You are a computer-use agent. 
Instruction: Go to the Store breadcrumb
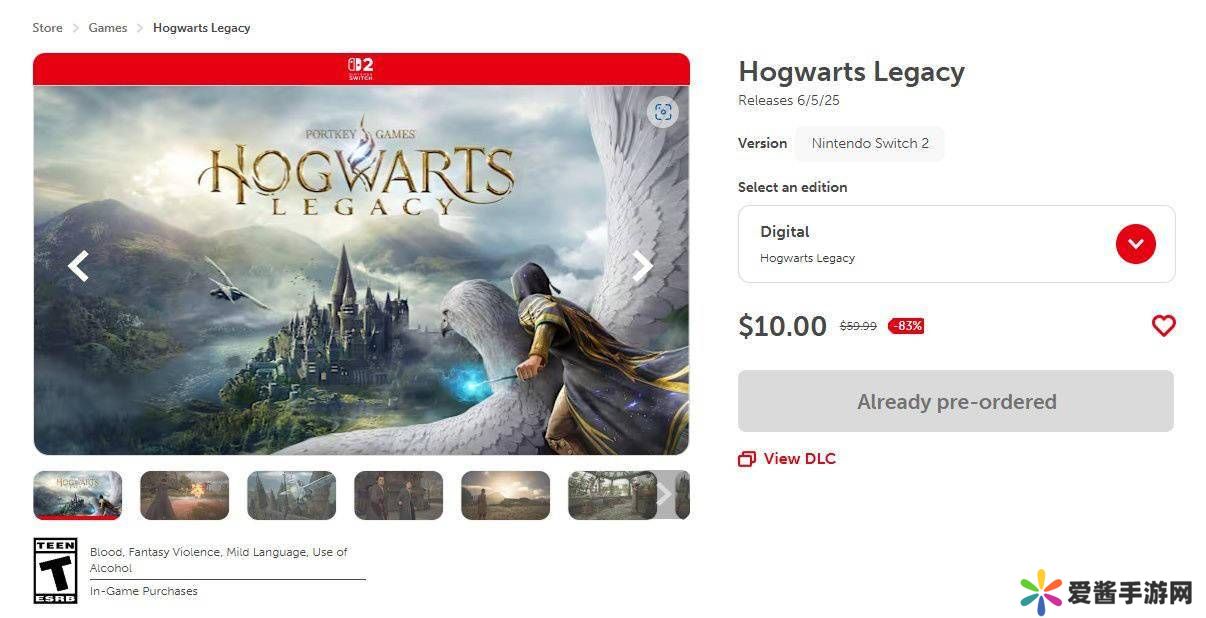pos(47,28)
